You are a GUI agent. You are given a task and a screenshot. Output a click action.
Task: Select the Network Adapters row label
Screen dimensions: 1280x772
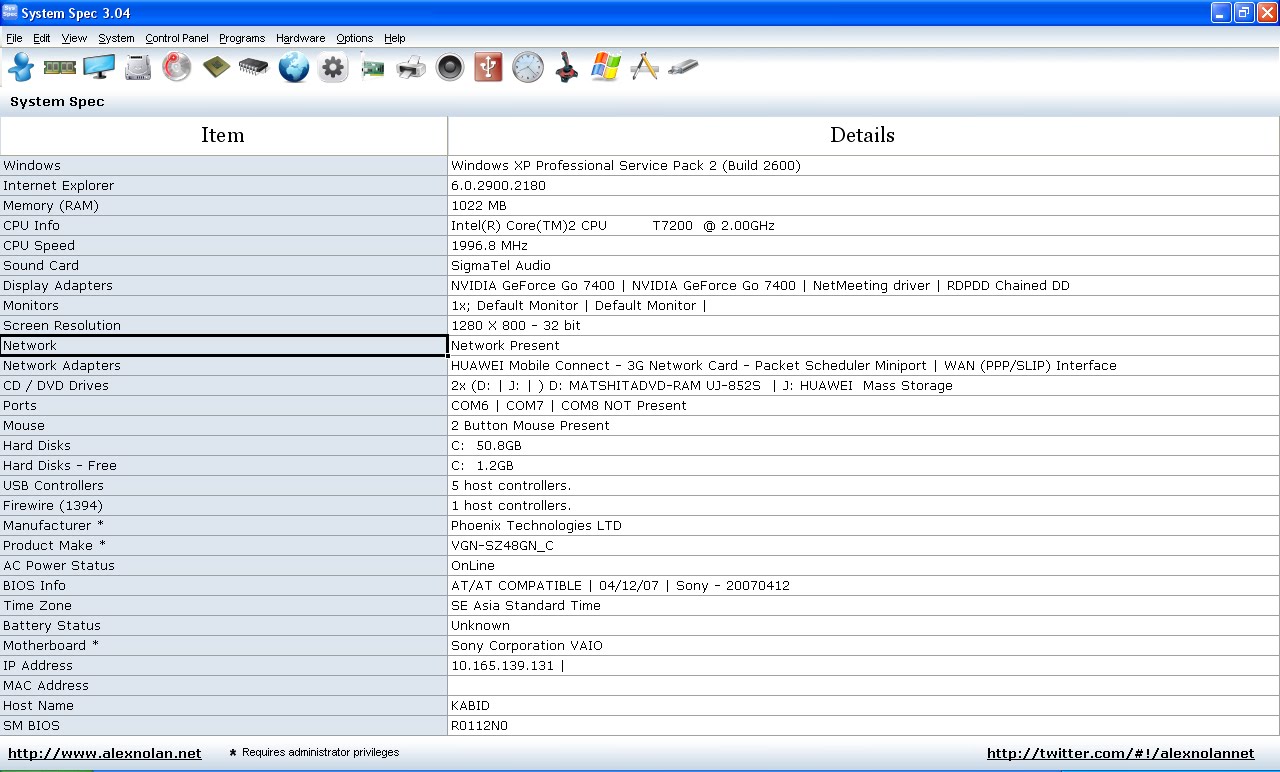[62, 366]
